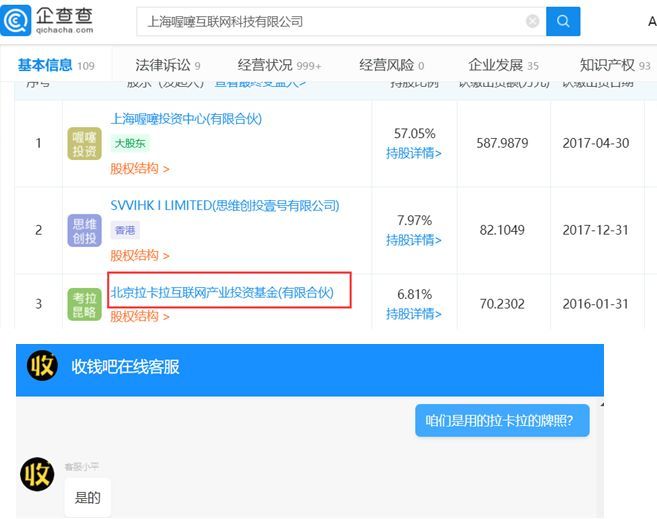Switch to 基本信息 tab
The image size is (657, 519).
click(x=56, y=65)
